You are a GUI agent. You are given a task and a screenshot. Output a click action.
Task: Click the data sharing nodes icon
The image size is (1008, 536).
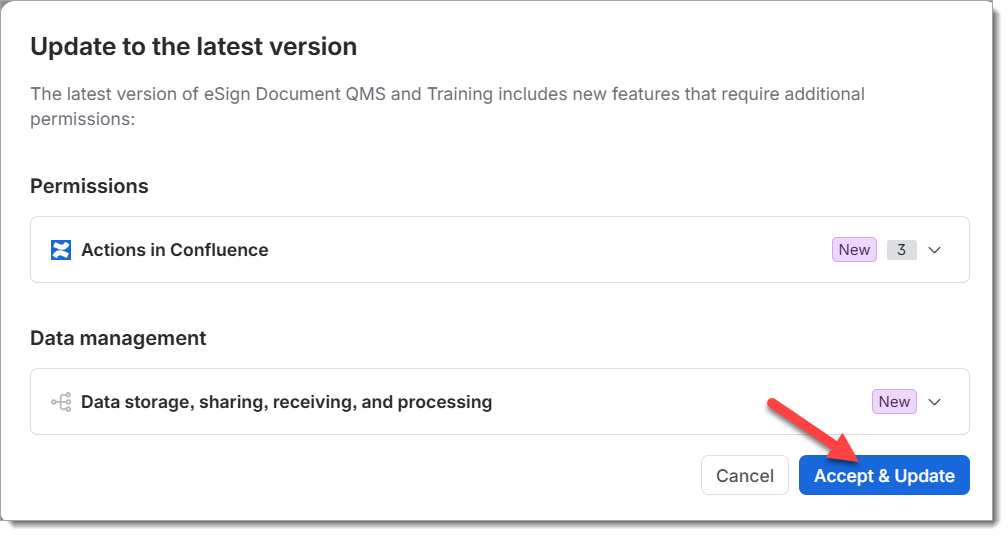(61, 402)
